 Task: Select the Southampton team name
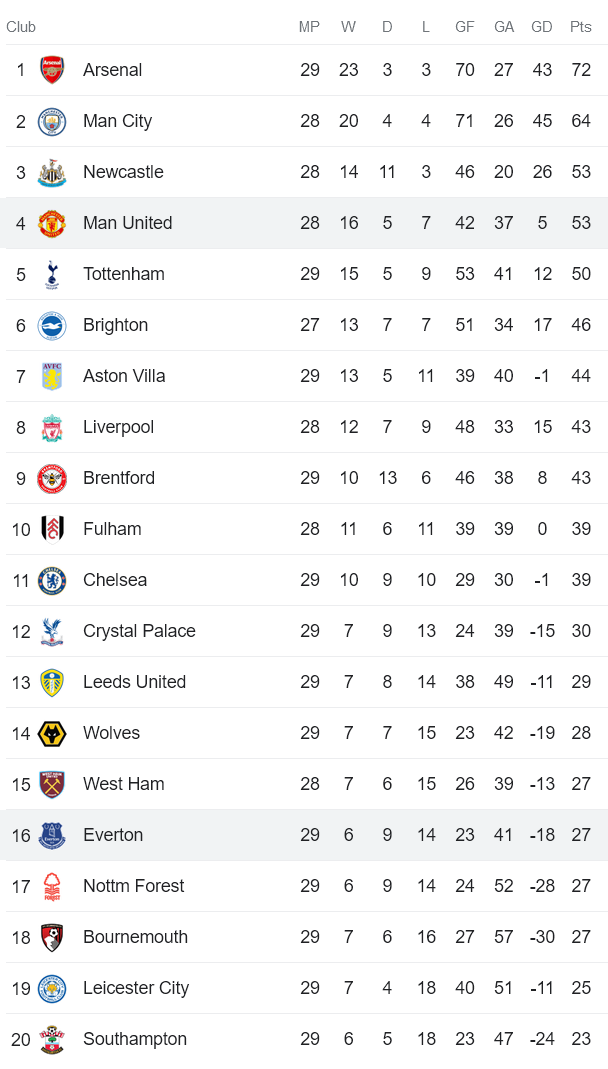(135, 1039)
